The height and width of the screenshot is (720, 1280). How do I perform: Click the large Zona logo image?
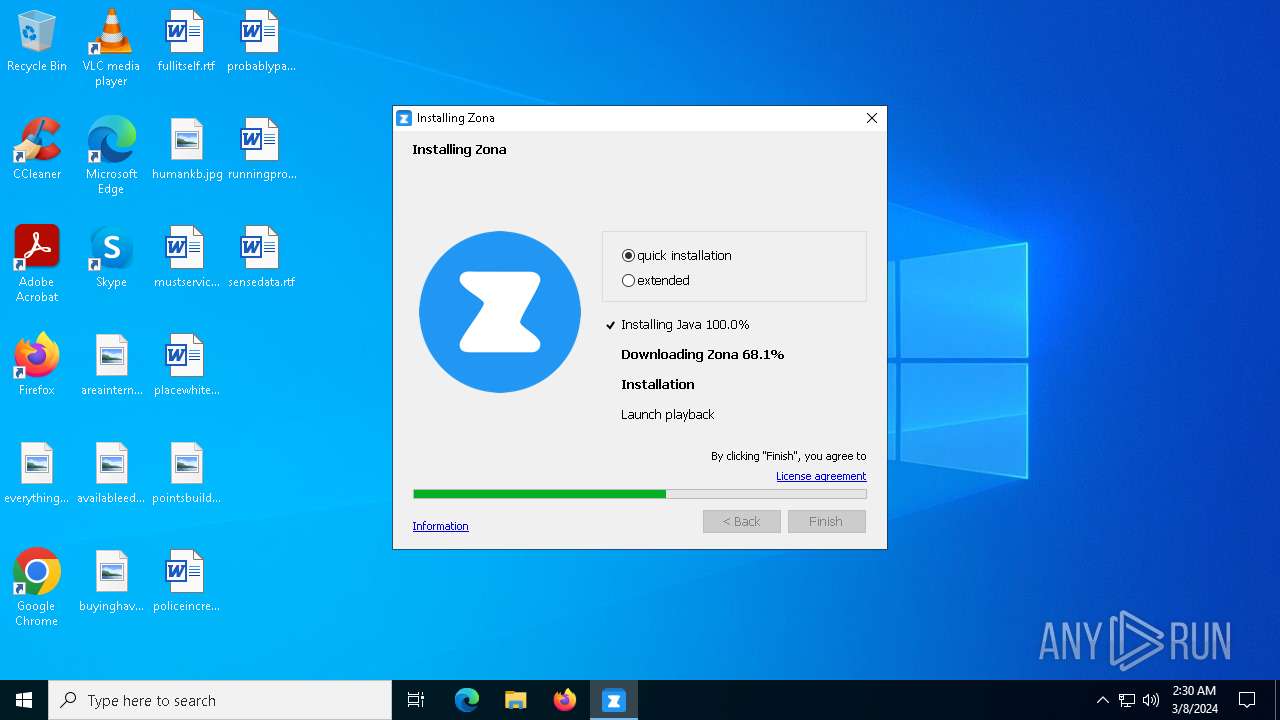tap(500, 312)
